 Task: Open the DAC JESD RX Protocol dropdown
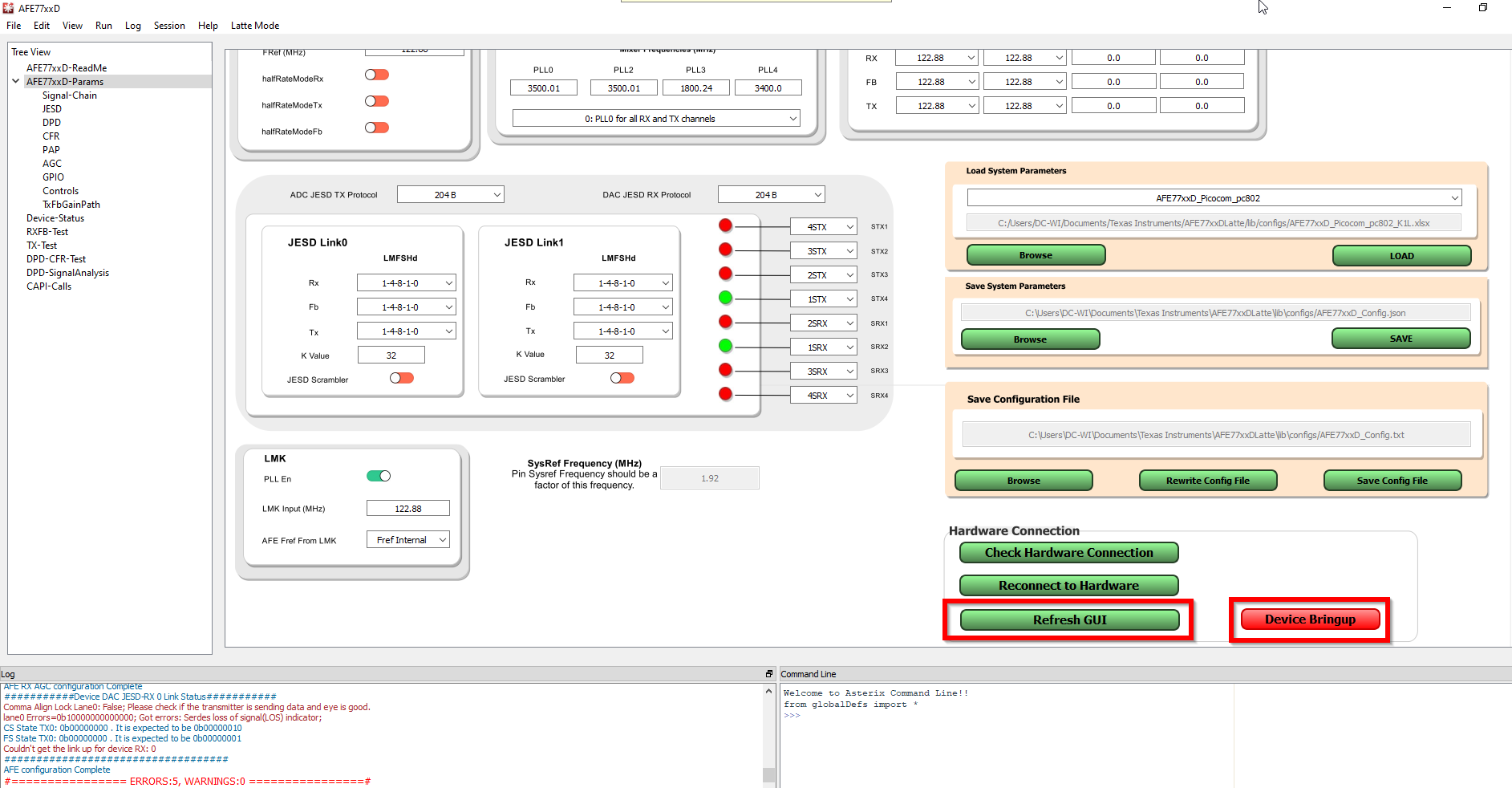[771, 194]
